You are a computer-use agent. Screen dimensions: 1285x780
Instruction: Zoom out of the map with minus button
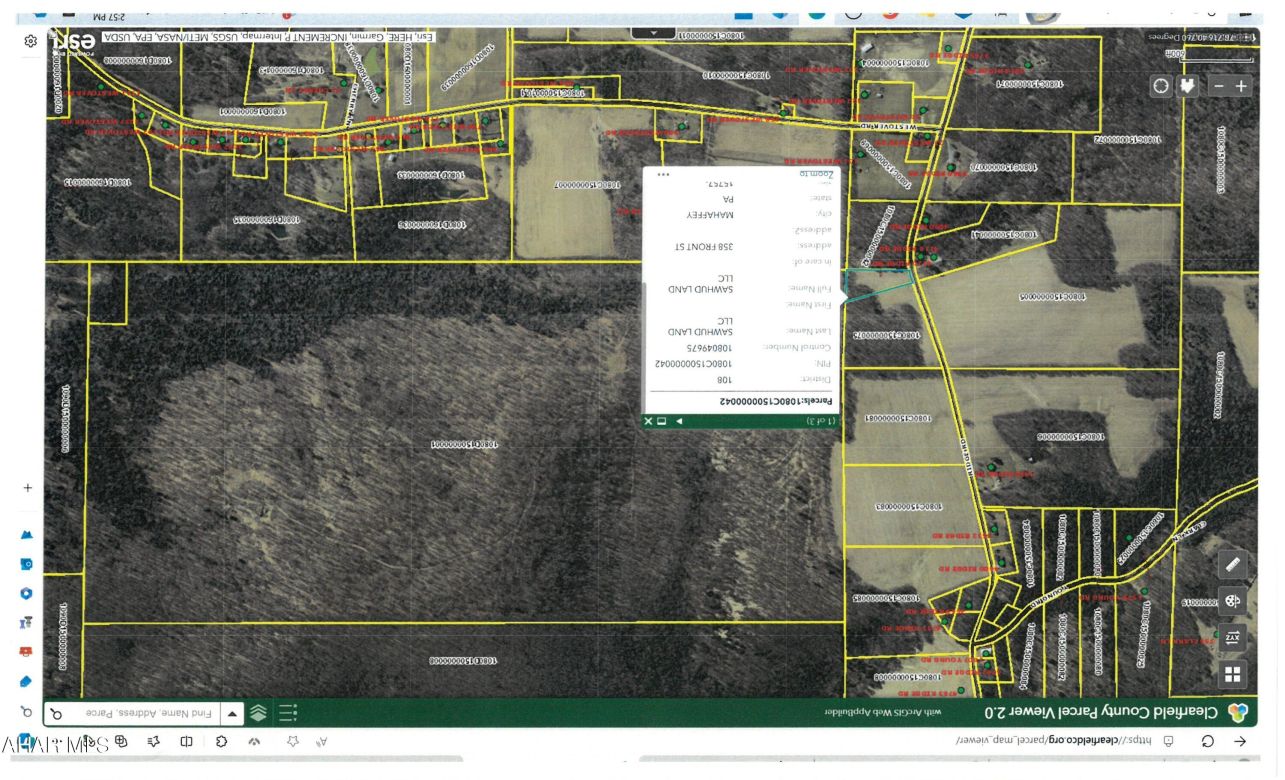[1219, 86]
